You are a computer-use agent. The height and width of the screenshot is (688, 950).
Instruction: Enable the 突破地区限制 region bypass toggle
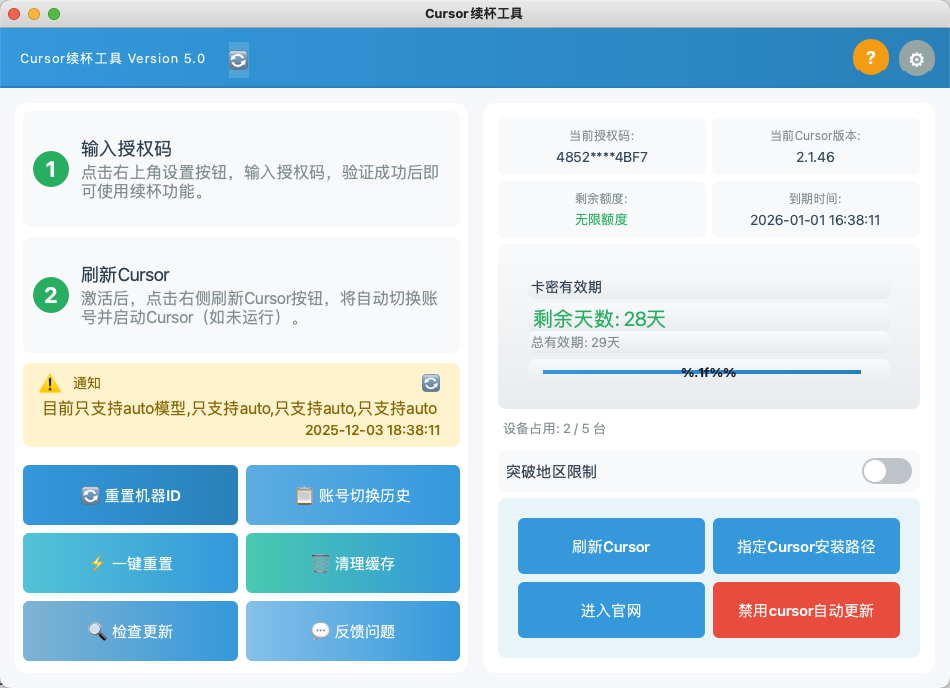[886, 471]
